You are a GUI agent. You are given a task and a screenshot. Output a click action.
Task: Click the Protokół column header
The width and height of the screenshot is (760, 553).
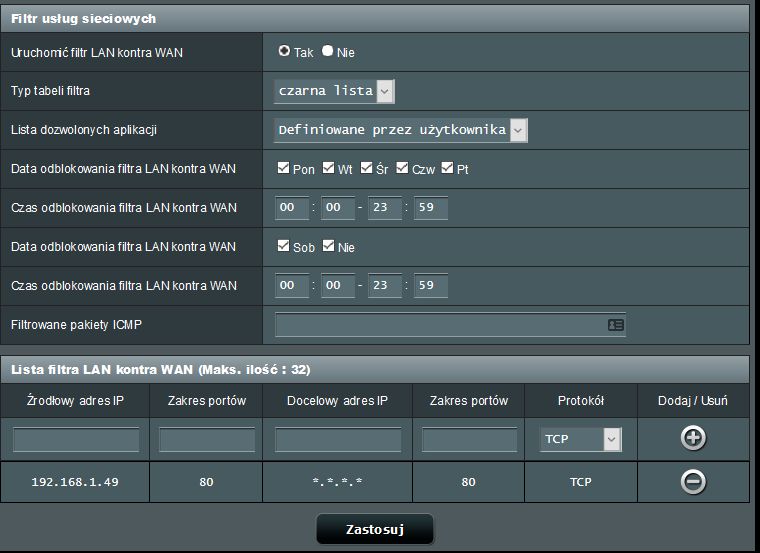pos(581,401)
